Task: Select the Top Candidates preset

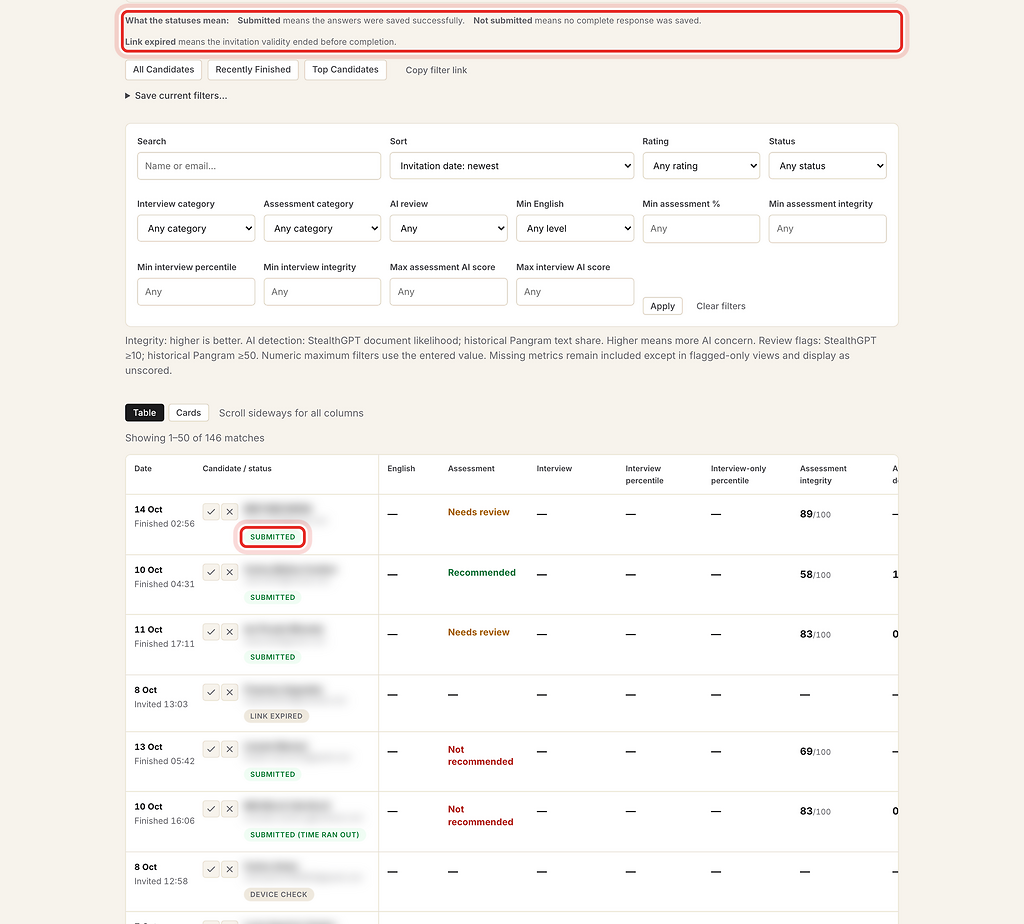Action: 345,70
